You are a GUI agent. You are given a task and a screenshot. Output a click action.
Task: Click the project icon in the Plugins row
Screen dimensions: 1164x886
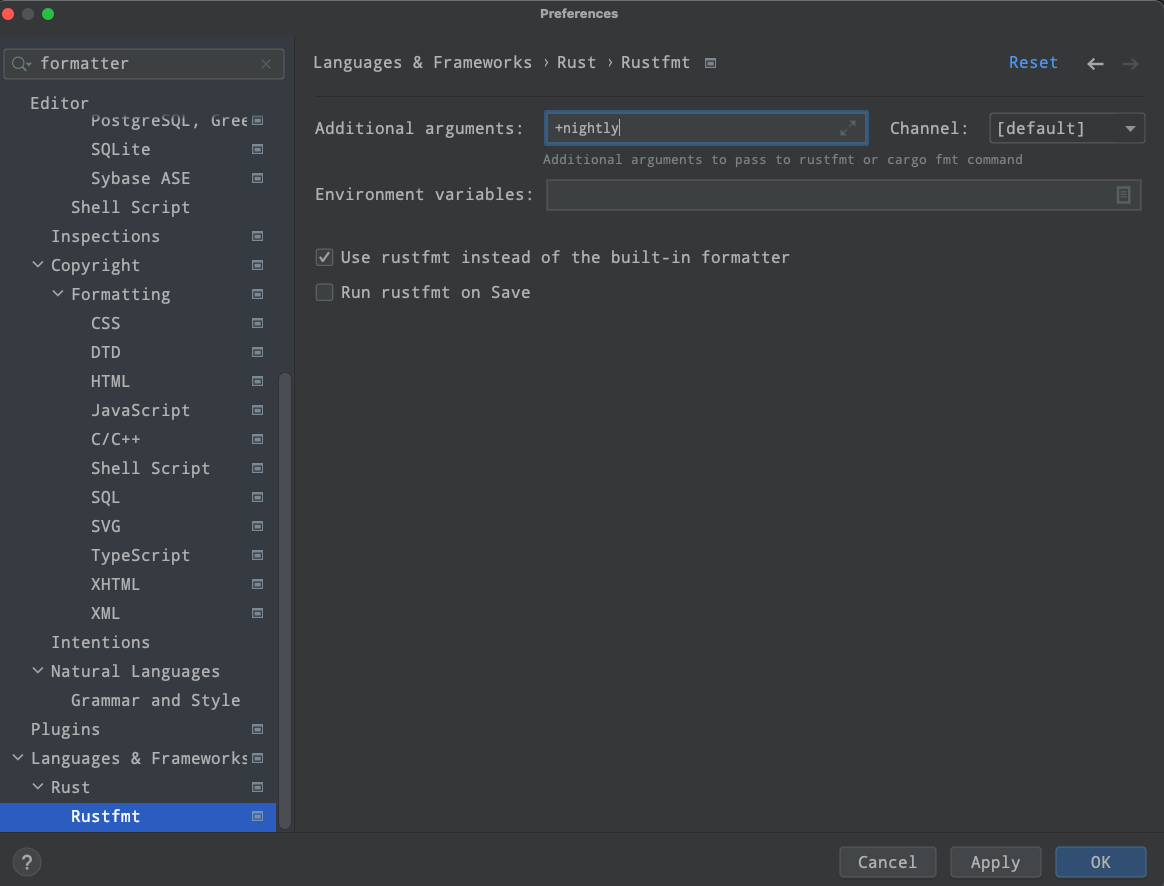point(258,729)
